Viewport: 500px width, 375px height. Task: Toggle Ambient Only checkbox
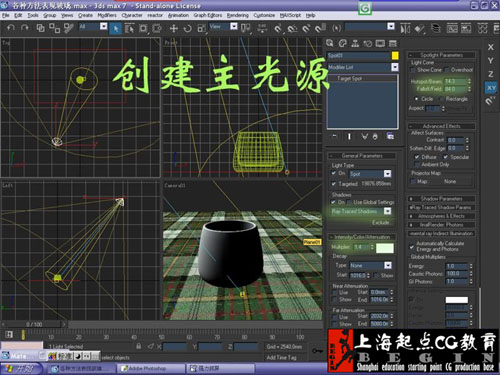coord(417,165)
